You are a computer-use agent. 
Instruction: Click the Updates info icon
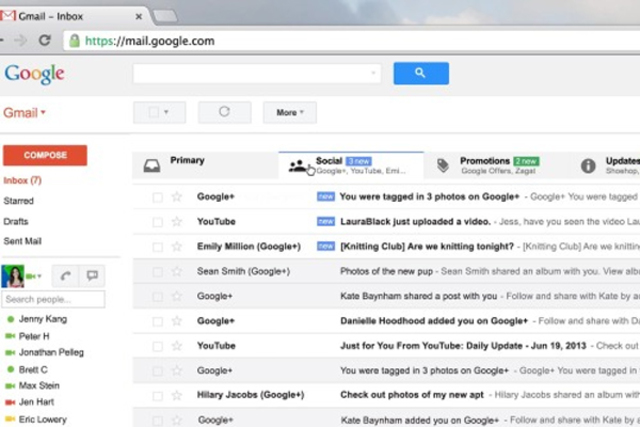point(588,166)
